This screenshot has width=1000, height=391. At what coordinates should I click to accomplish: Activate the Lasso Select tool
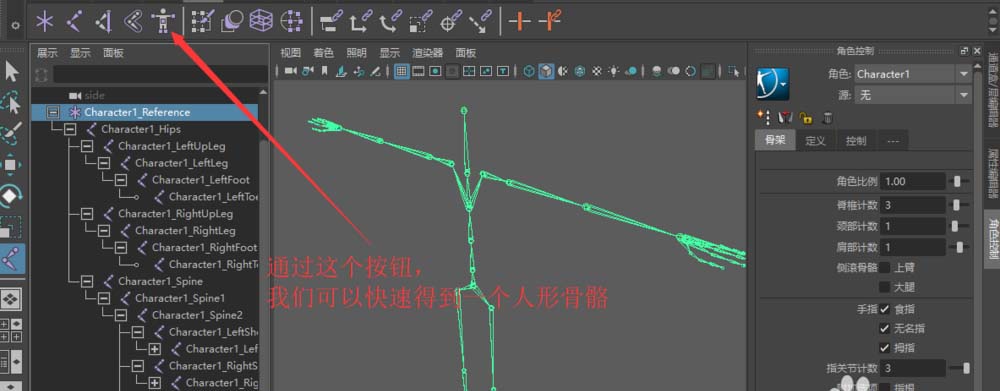pos(11,103)
